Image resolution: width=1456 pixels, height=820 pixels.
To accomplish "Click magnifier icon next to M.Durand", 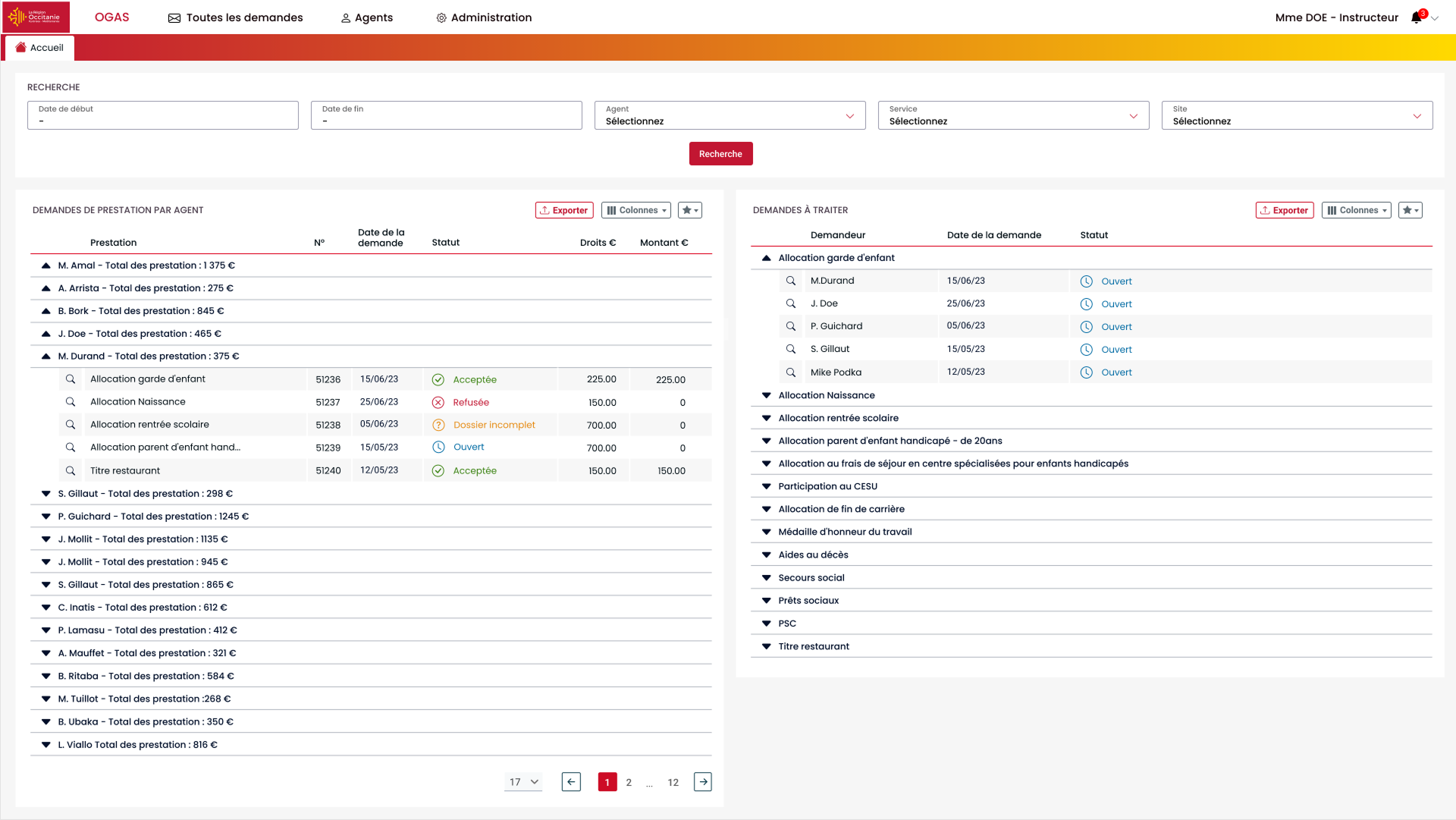I will click(x=791, y=281).
